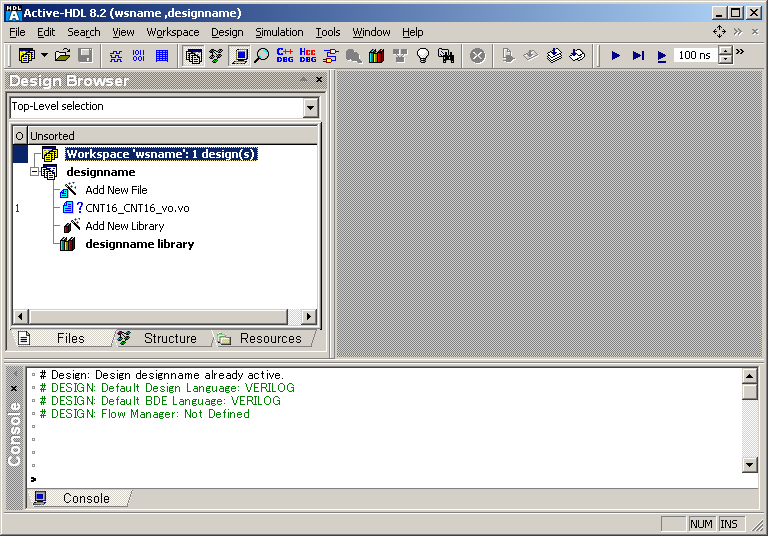
Task: Click the light bulb toolbar icon
Action: (423, 56)
